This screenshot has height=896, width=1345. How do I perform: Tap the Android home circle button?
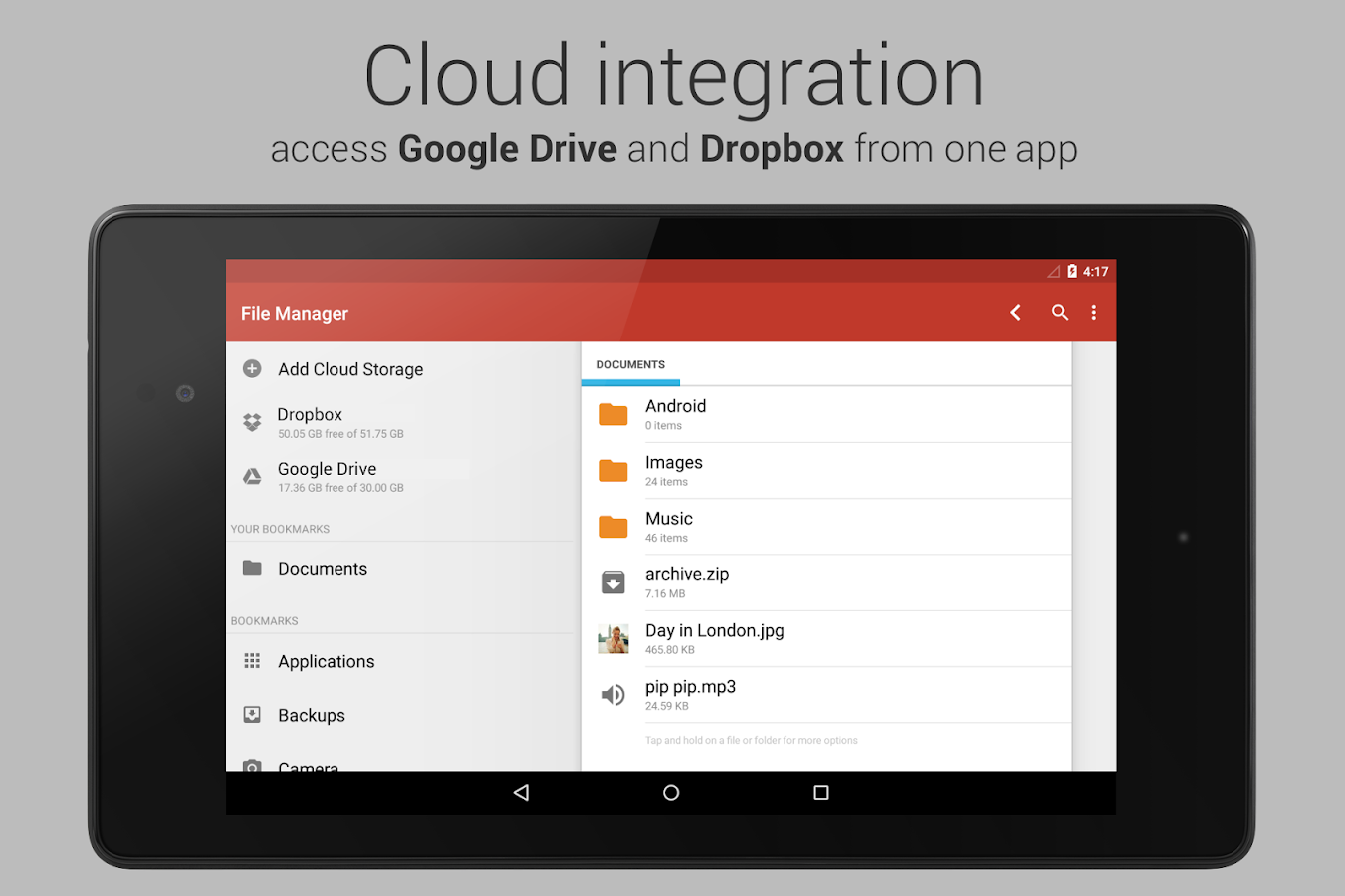coord(671,793)
